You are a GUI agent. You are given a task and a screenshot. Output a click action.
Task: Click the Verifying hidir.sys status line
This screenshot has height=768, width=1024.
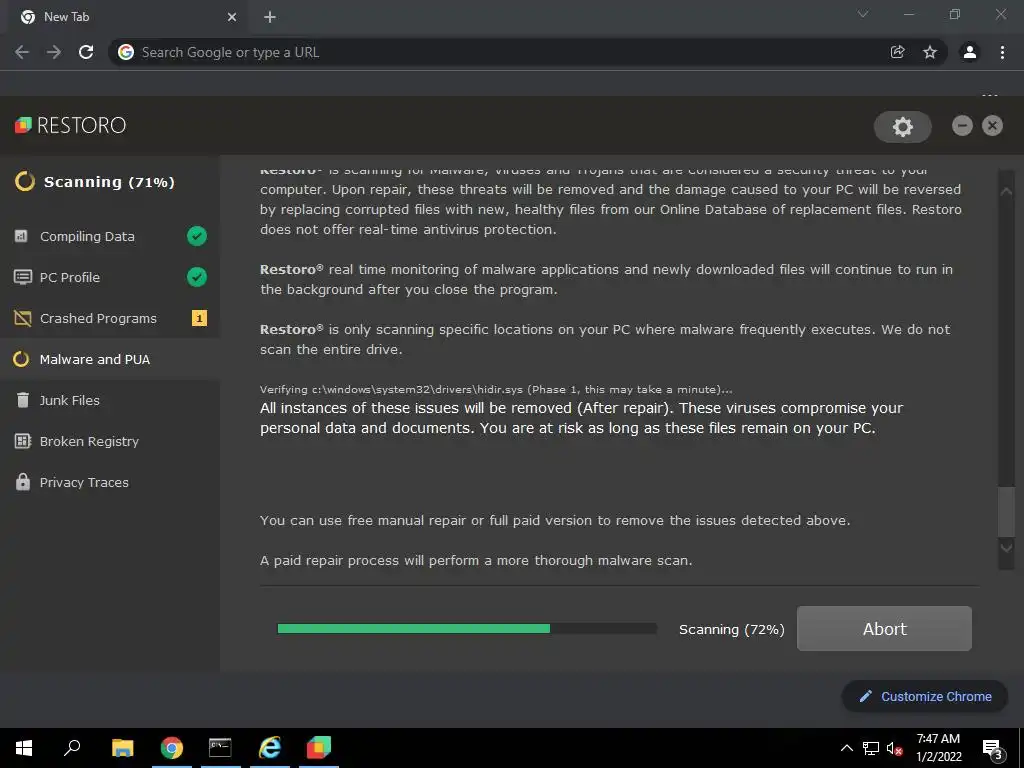click(496, 389)
